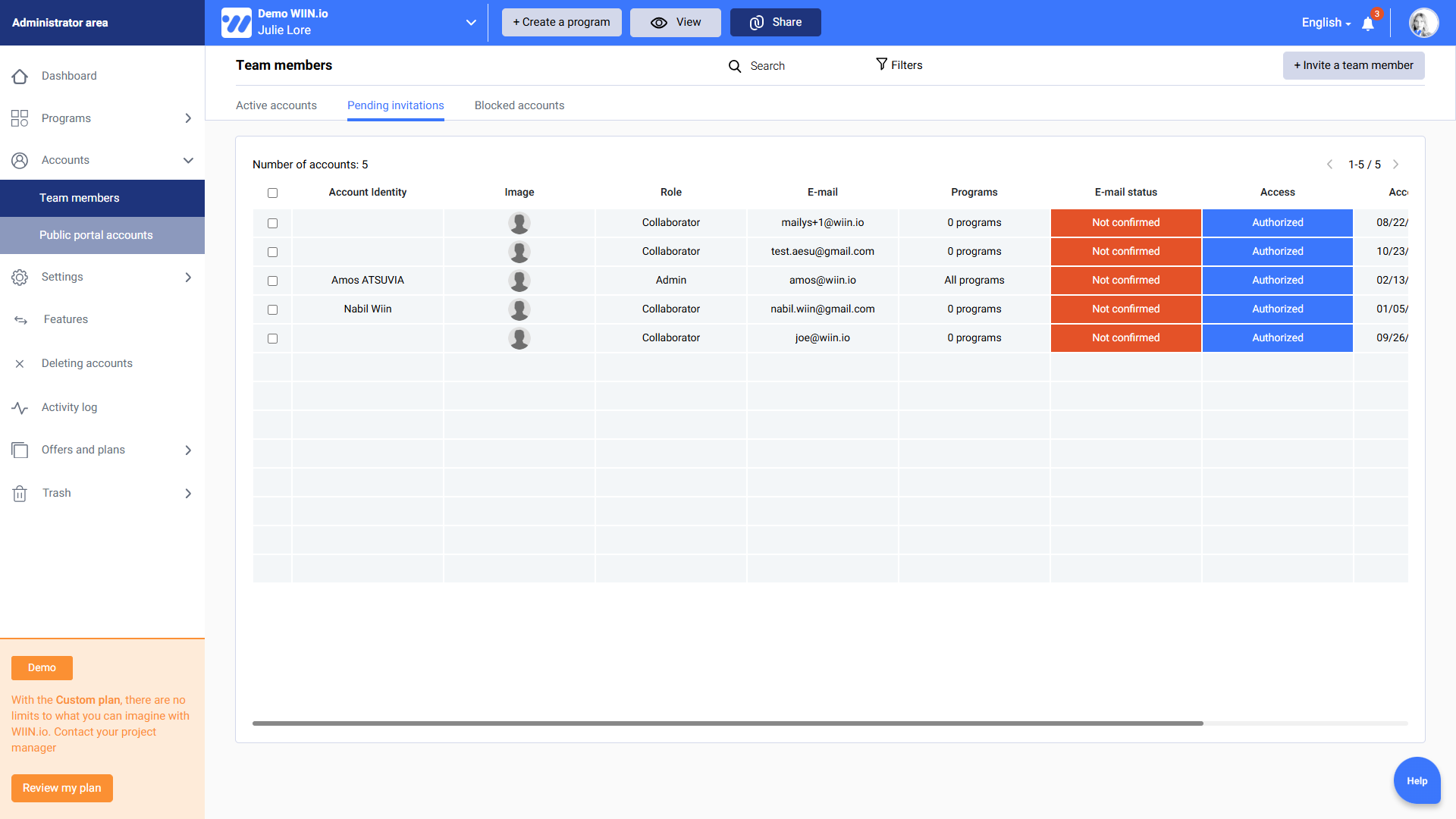Click the Settings gear icon
This screenshot has height=819, width=1456.
[x=20, y=278]
